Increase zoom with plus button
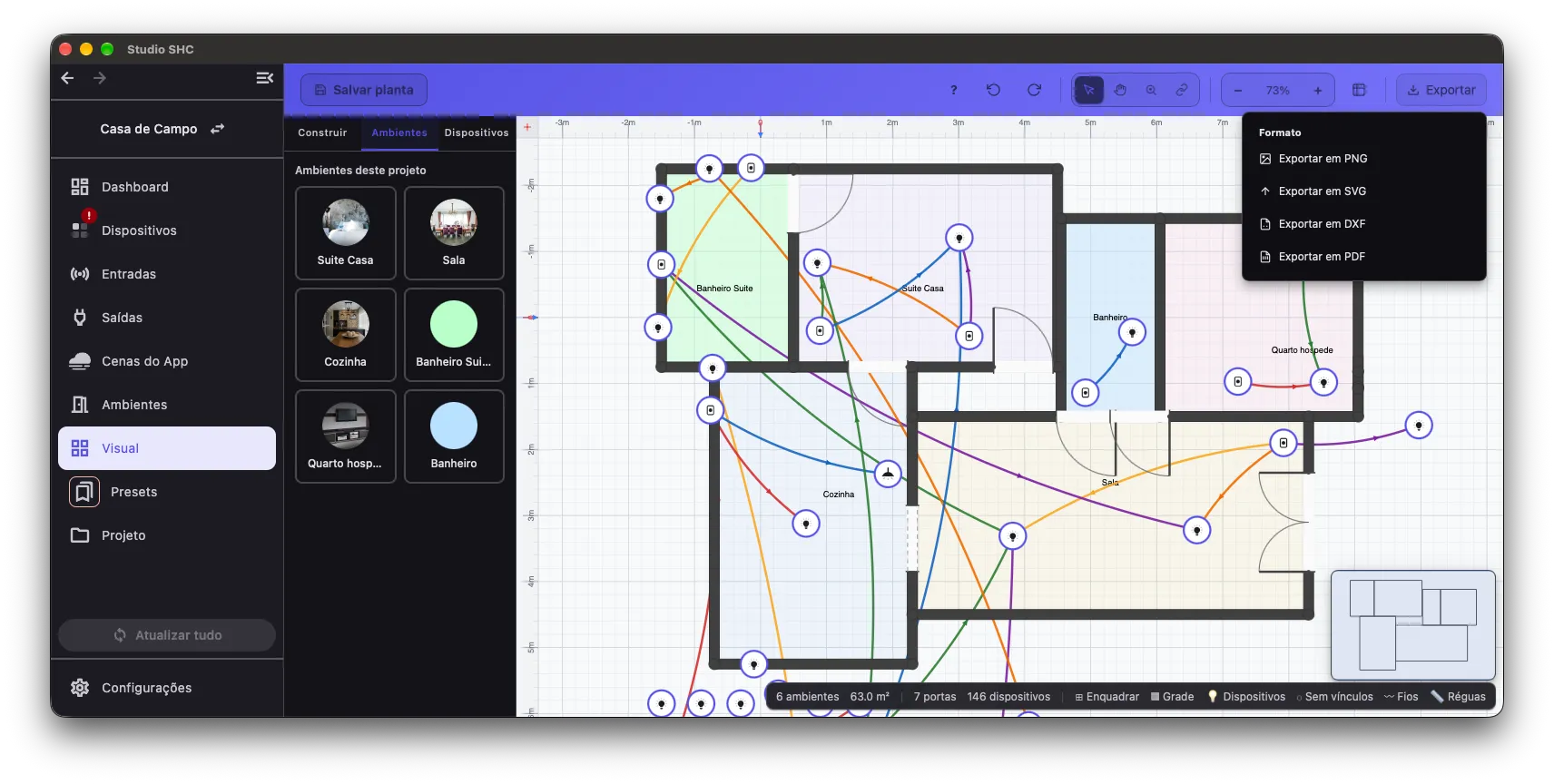 (x=1318, y=90)
